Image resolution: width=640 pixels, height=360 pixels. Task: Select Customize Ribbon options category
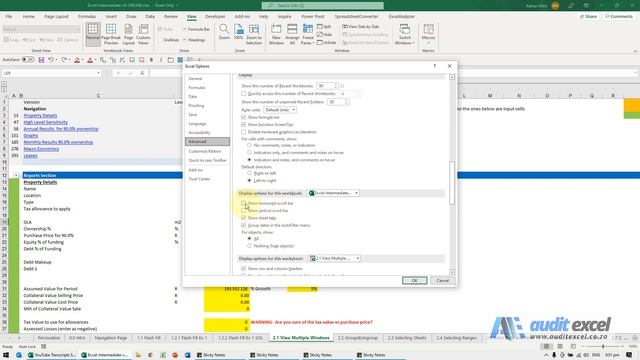click(x=207, y=151)
